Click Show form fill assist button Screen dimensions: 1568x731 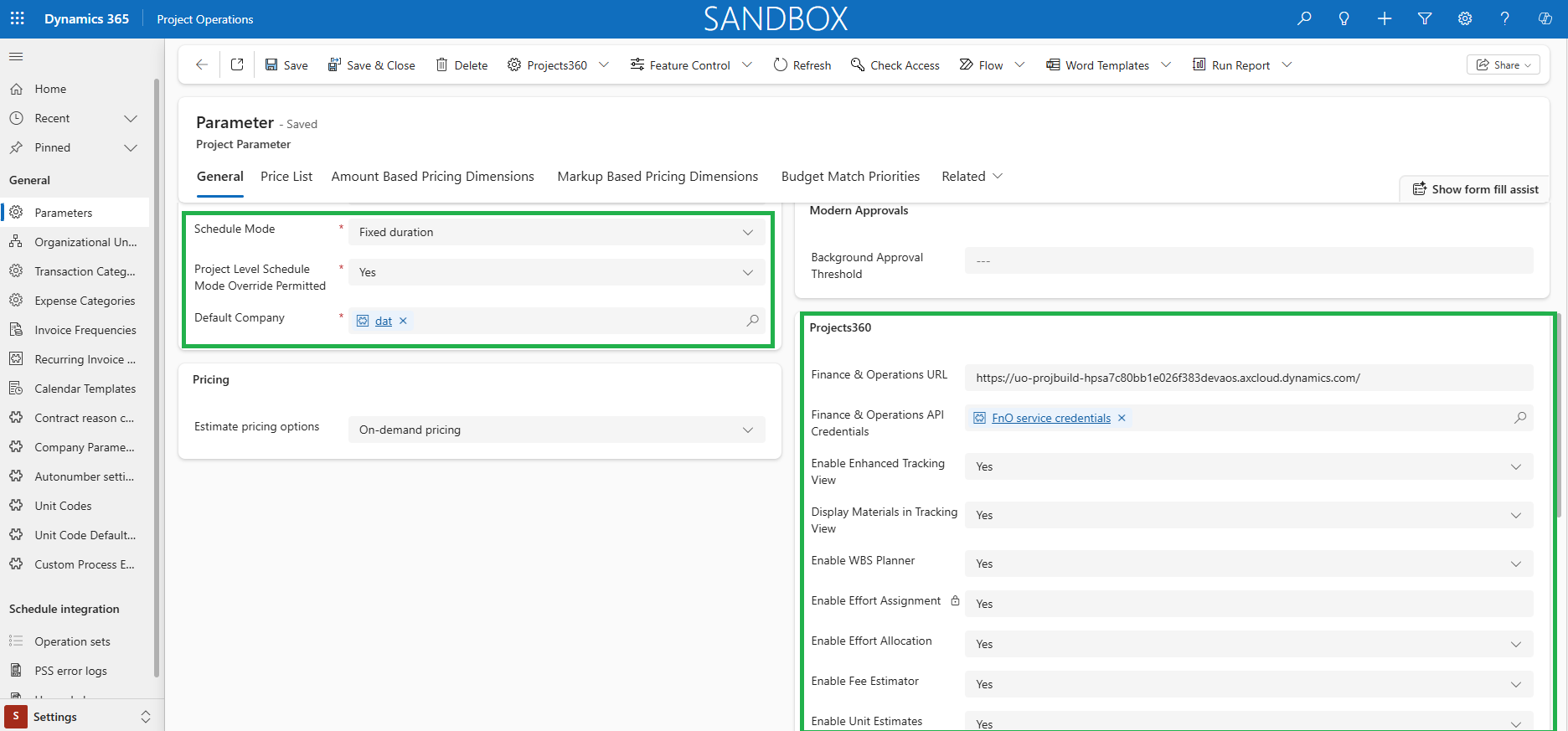click(x=1476, y=189)
